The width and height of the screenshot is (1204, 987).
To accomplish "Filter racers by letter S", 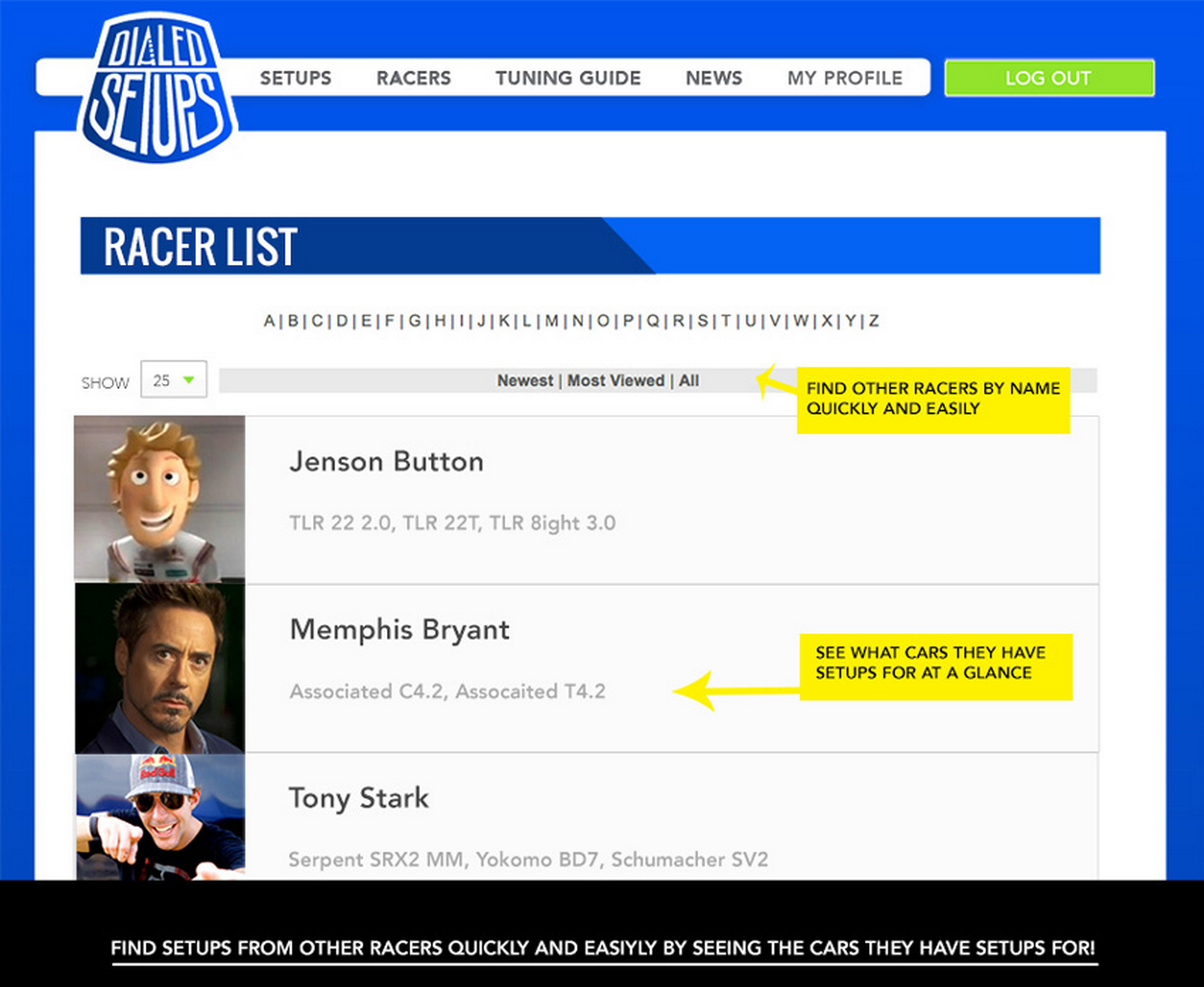I will tap(703, 321).
